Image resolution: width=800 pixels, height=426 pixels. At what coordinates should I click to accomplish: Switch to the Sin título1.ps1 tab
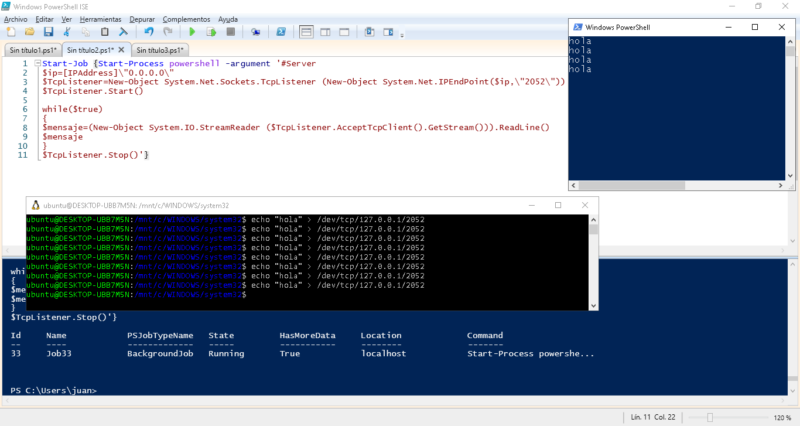tap(32, 50)
